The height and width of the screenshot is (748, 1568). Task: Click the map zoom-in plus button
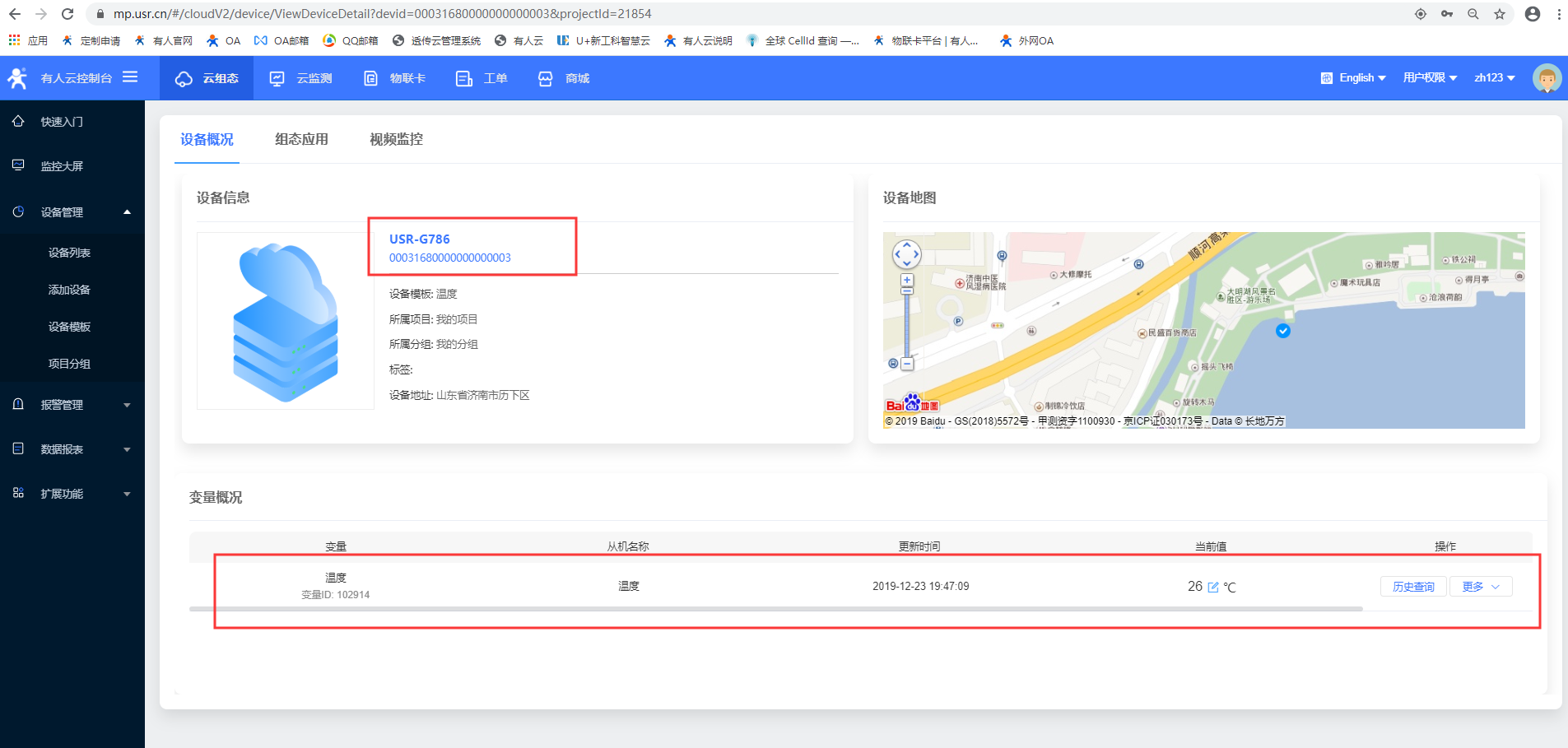click(906, 281)
